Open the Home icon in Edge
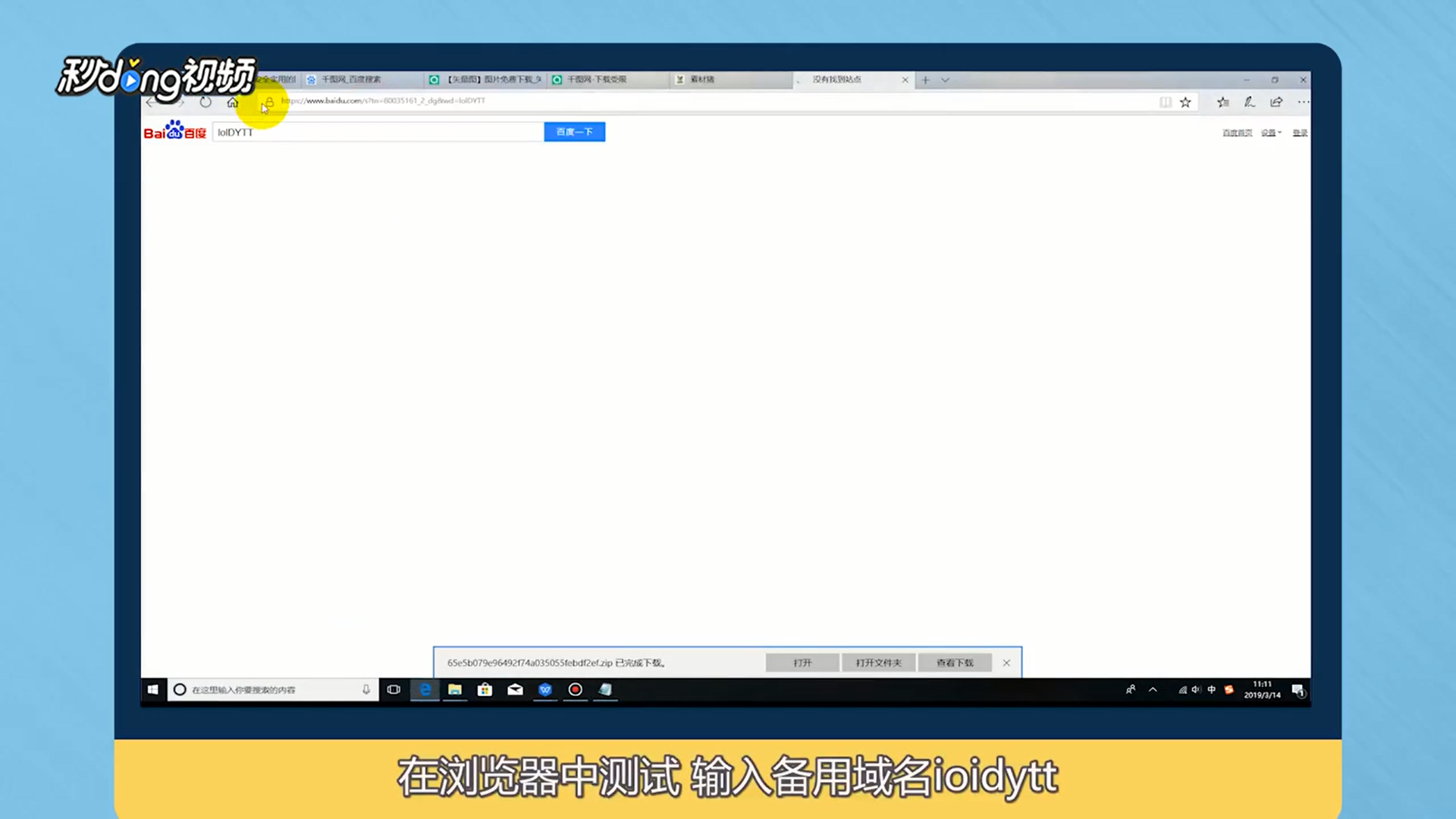The width and height of the screenshot is (1456, 819). (x=233, y=102)
